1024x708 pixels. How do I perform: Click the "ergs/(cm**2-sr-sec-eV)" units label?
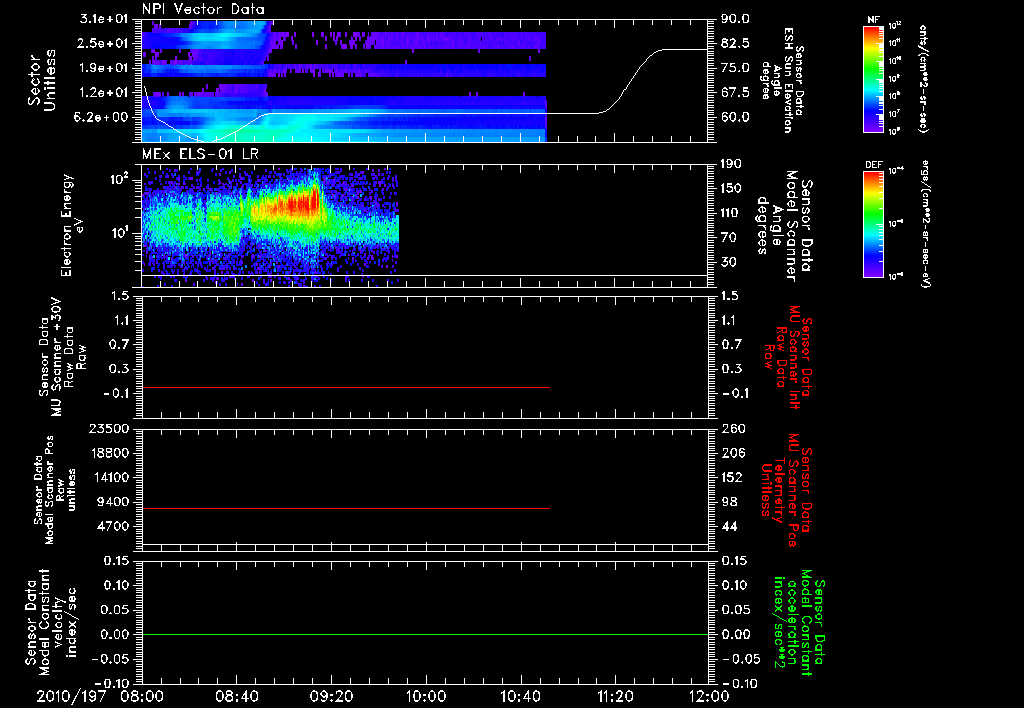coord(925,224)
